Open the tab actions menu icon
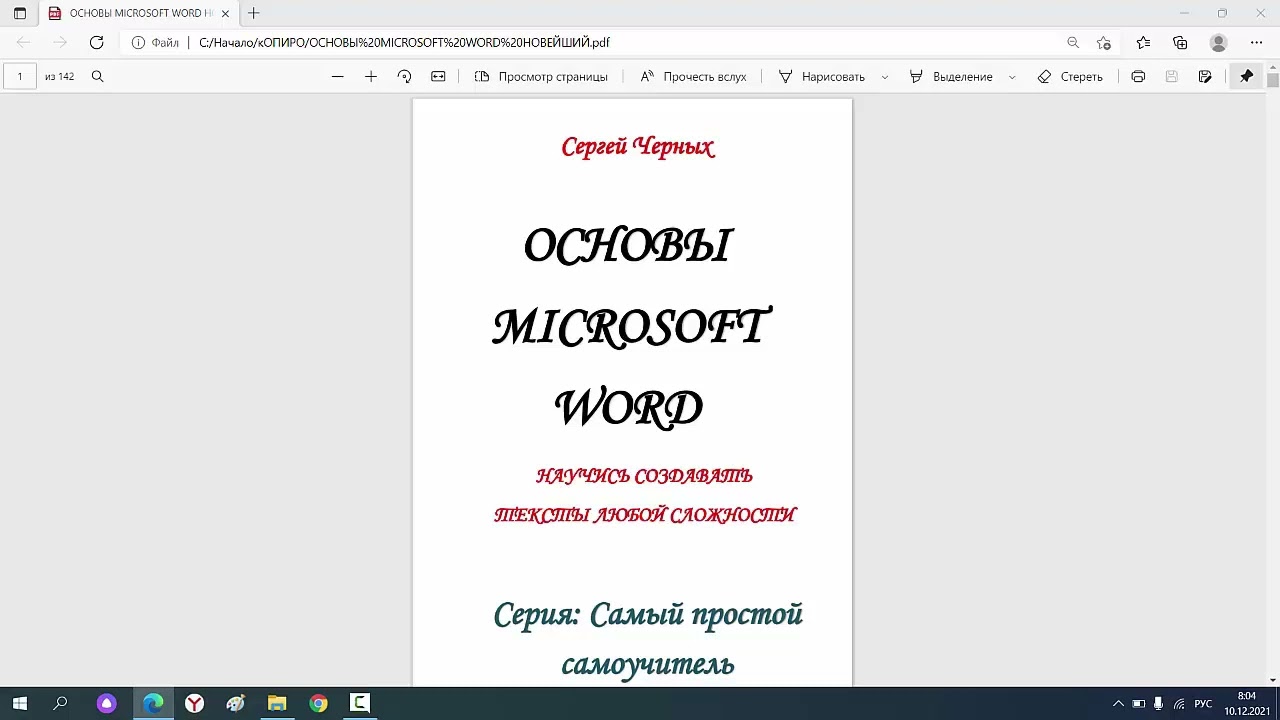1280x720 pixels. click(x=20, y=14)
